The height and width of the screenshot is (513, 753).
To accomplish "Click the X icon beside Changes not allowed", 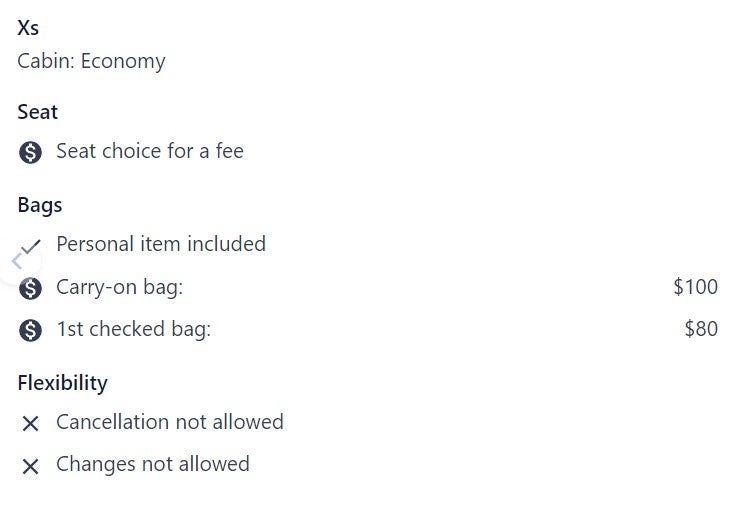I will coord(31,465).
